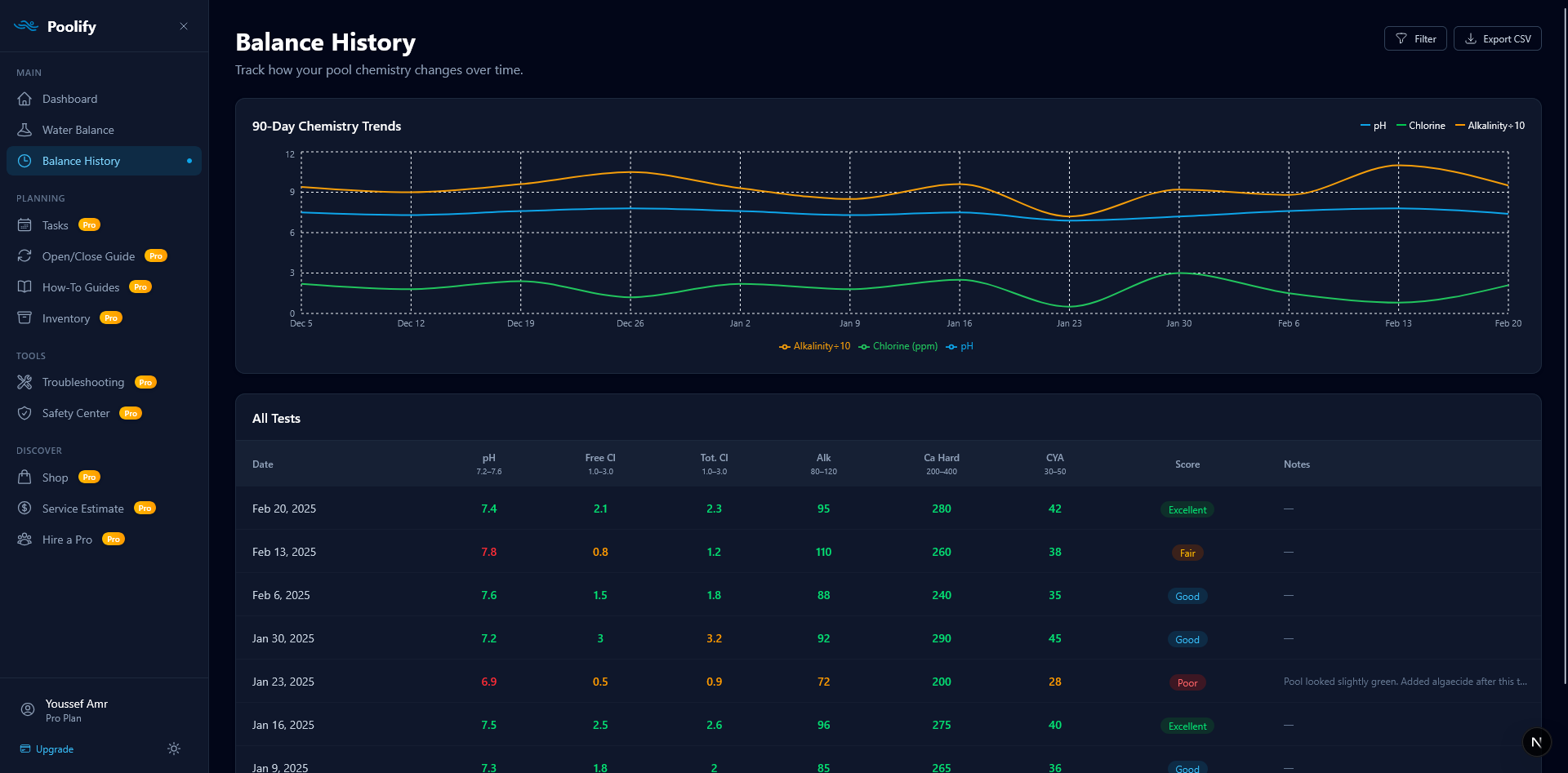Toggle Chlorine (ppm) in the bottom chart legend
This screenshot has height=773, width=1568.
898,346
